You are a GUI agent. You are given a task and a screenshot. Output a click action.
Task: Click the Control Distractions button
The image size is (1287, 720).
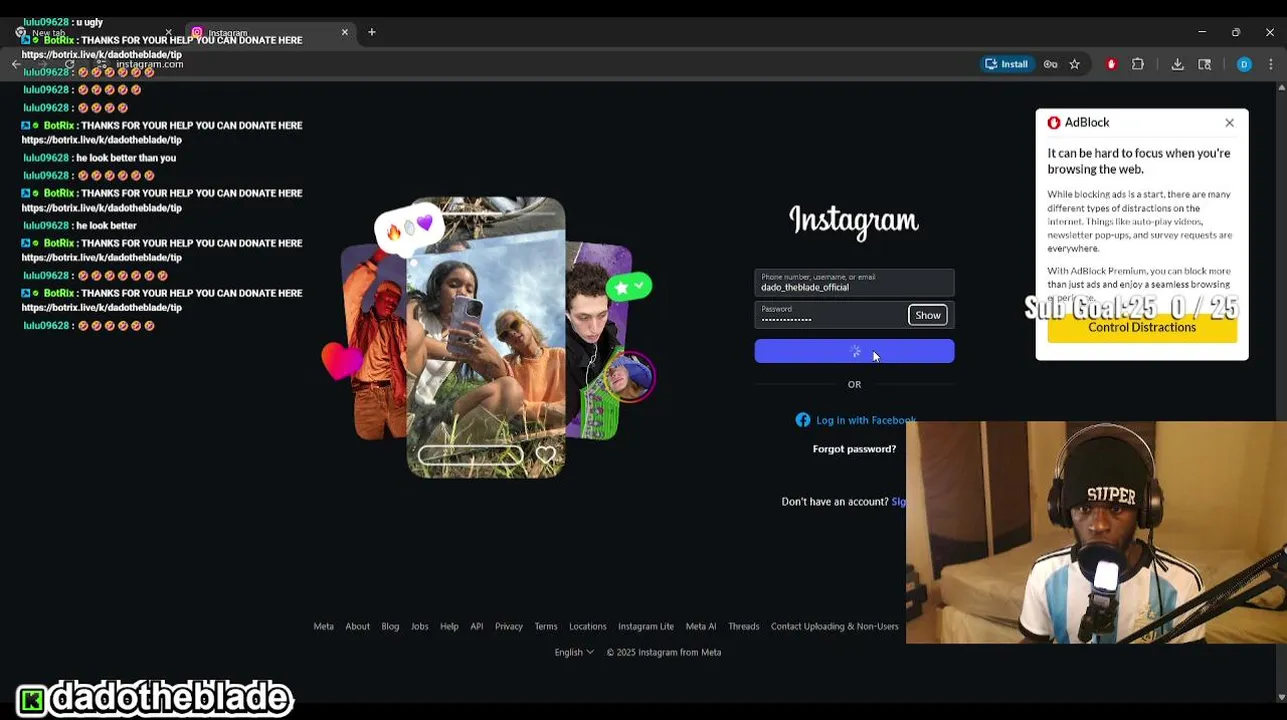[1142, 328]
